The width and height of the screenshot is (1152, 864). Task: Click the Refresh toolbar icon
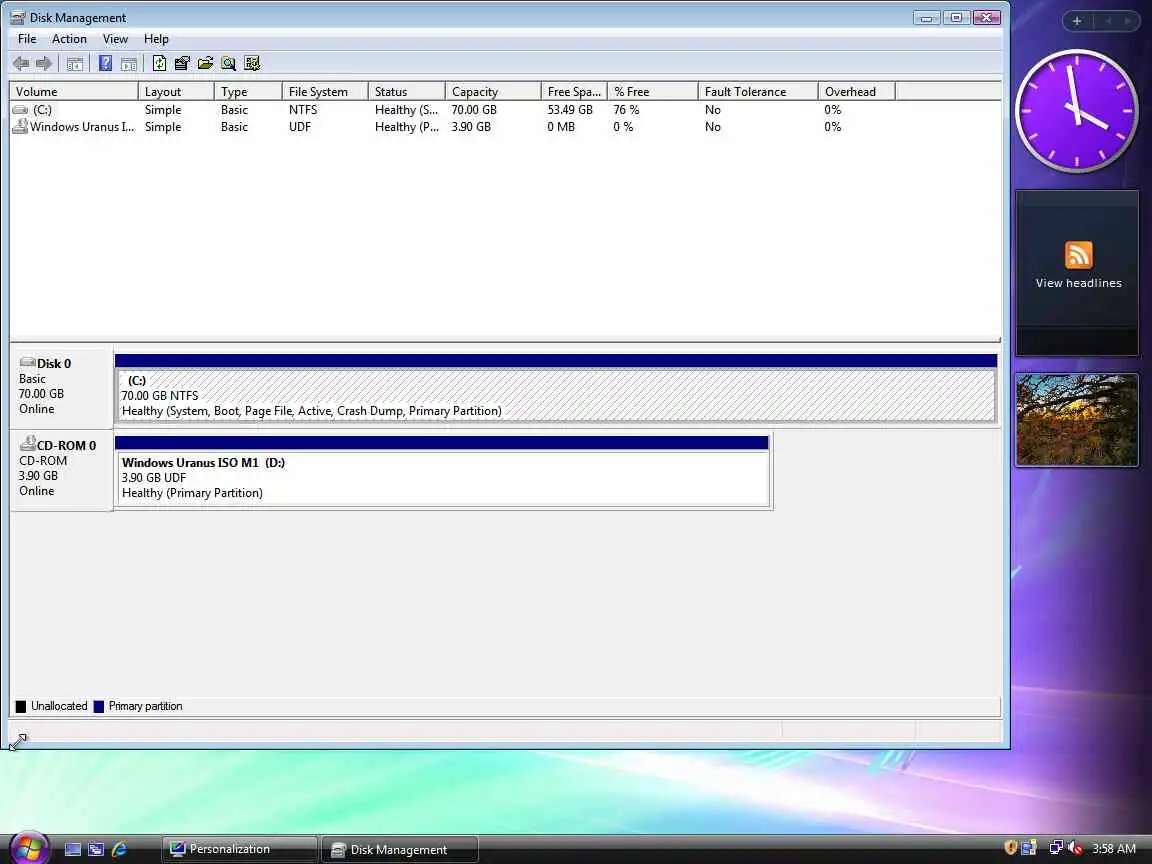coord(159,63)
